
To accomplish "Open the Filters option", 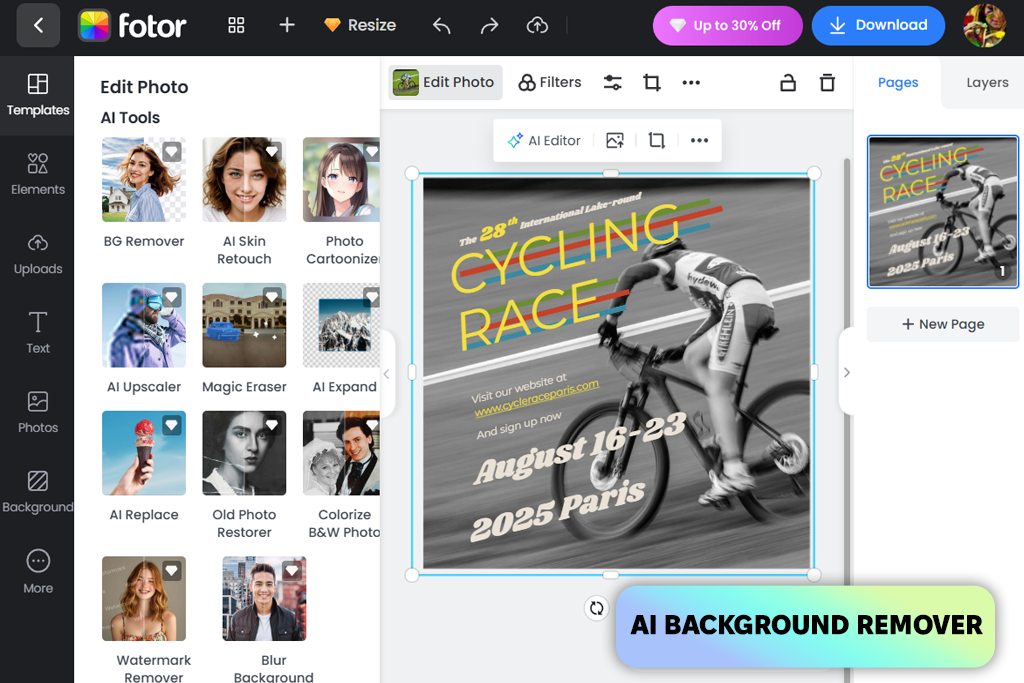I will pyautogui.click(x=550, y=82).
